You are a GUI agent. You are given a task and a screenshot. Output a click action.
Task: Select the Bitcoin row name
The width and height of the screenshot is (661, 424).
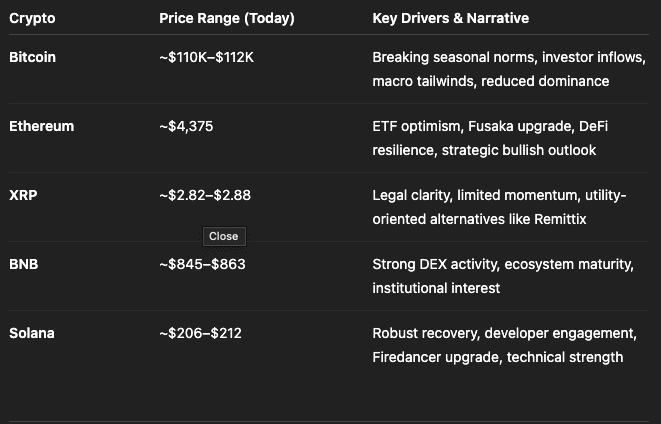point(32,57)
